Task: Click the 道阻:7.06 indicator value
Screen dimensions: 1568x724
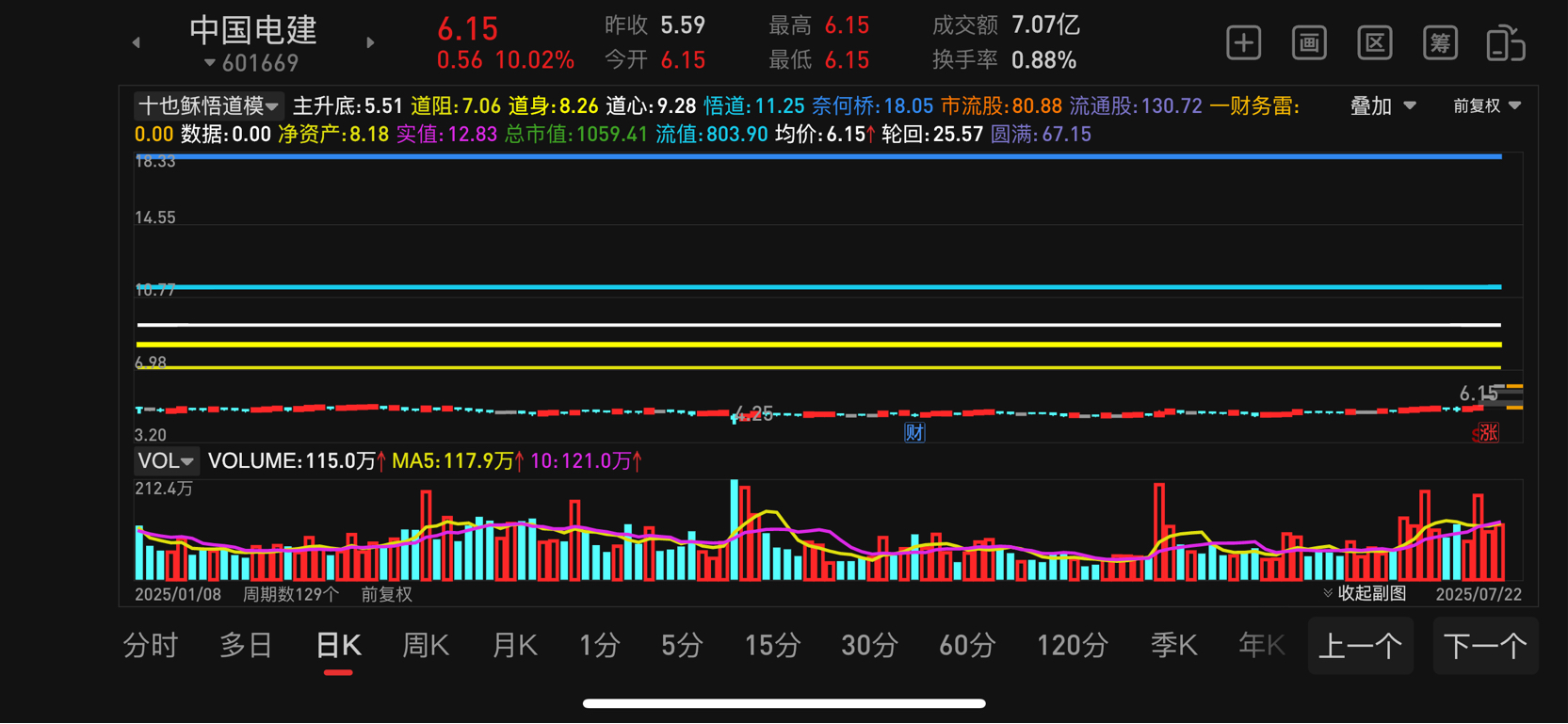Action: pyautogui.click(x=456, y=105)
